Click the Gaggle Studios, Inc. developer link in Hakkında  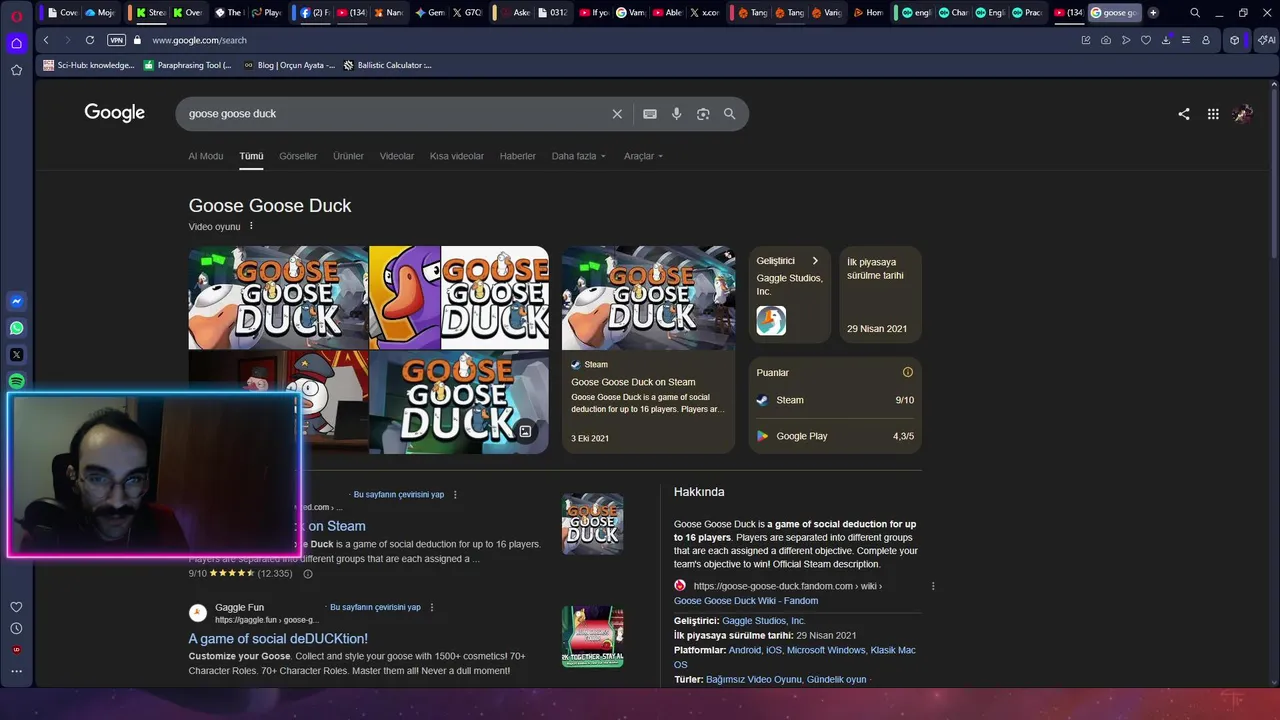coord(764,621)
